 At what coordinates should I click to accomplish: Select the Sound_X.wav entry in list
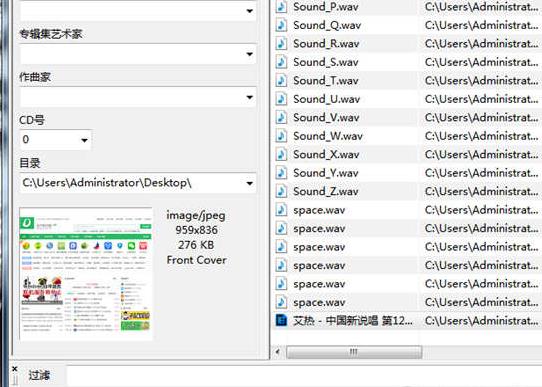(407, 154)
